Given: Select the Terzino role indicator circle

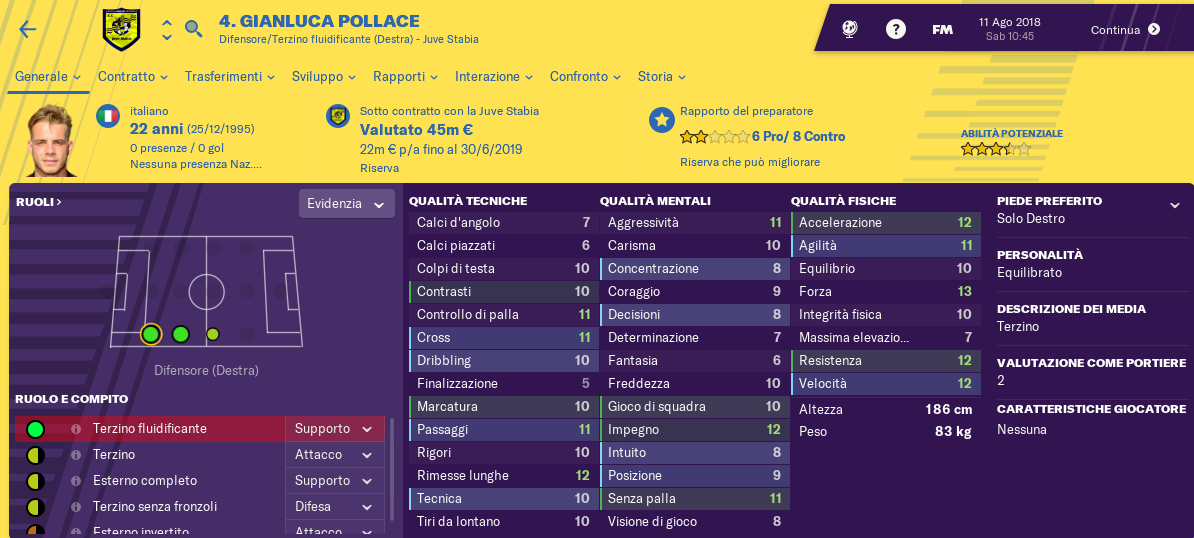Looking at the screenshot, I should pyautogui.click(x=35, y=455).
